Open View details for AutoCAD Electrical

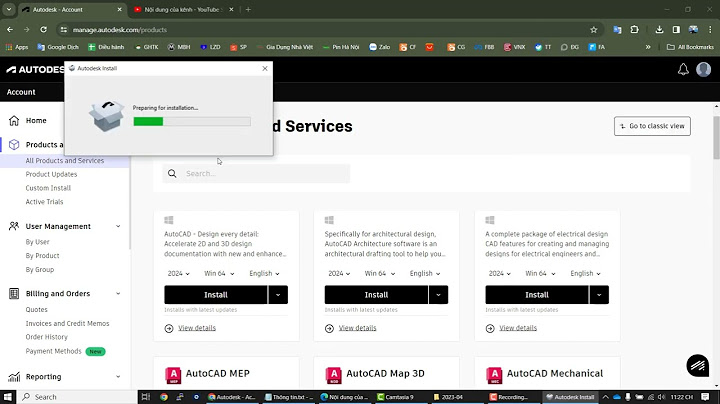click(x=518, y=328)
